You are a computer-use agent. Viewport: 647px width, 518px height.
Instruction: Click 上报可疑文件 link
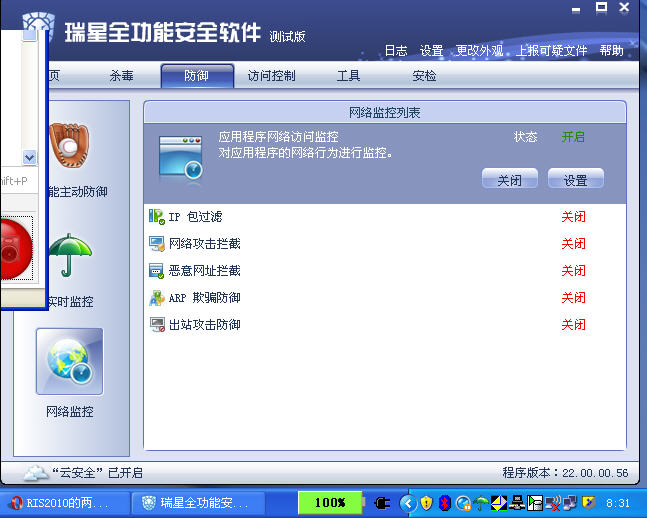[551, 51]
